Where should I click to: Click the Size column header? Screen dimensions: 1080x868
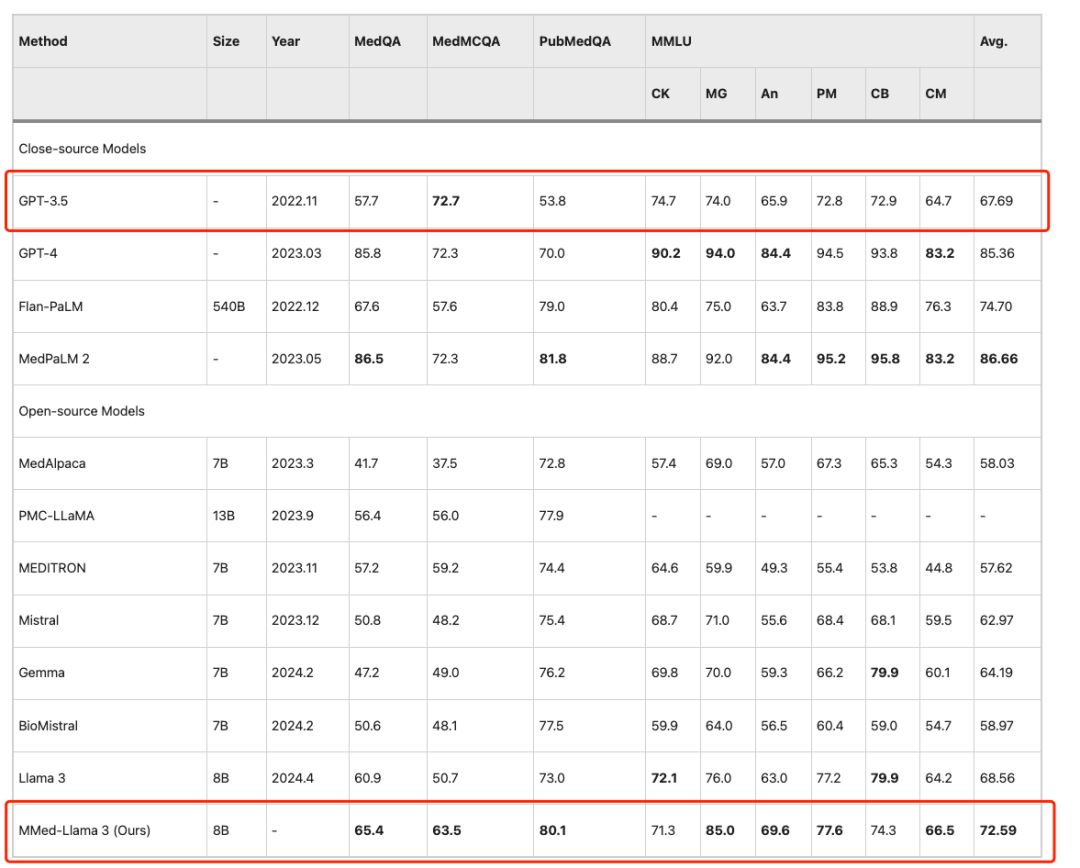(226, 41)
